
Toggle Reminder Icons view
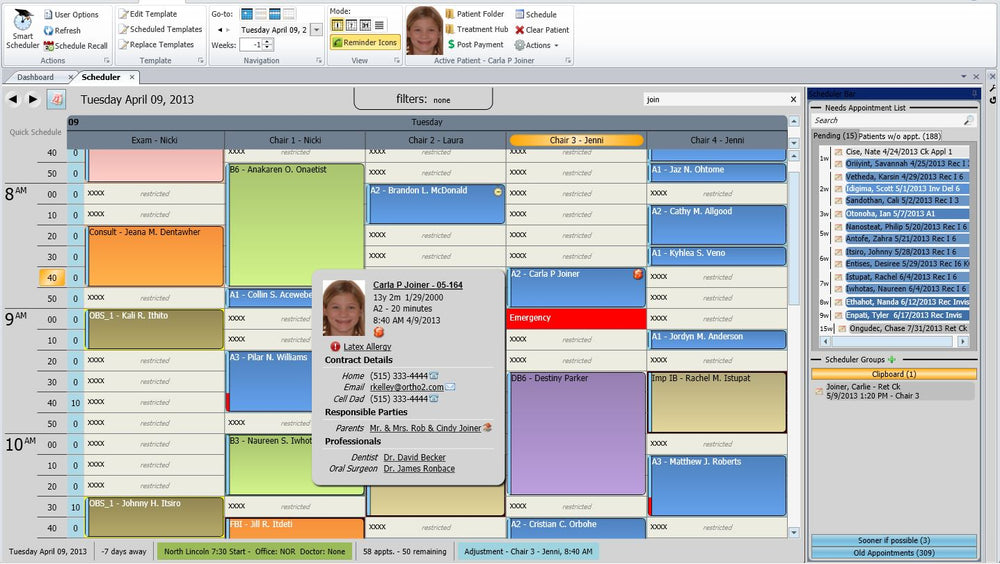pyautogui.click(x=365, y=42)
